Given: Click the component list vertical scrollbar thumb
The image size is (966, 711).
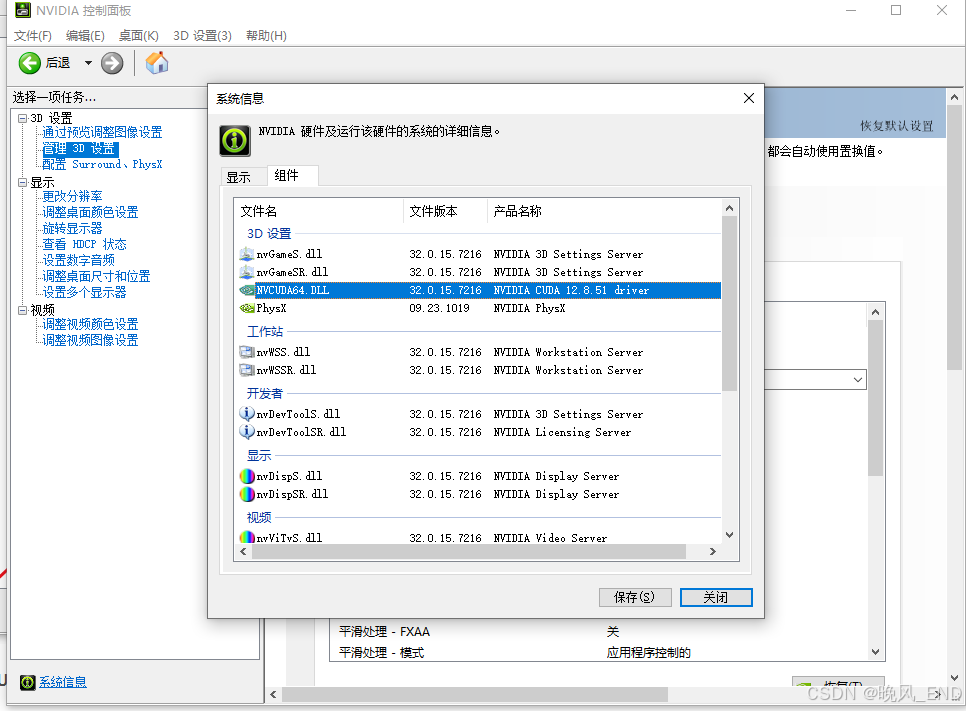Looking at the screenshot, I should coord(729,303).
